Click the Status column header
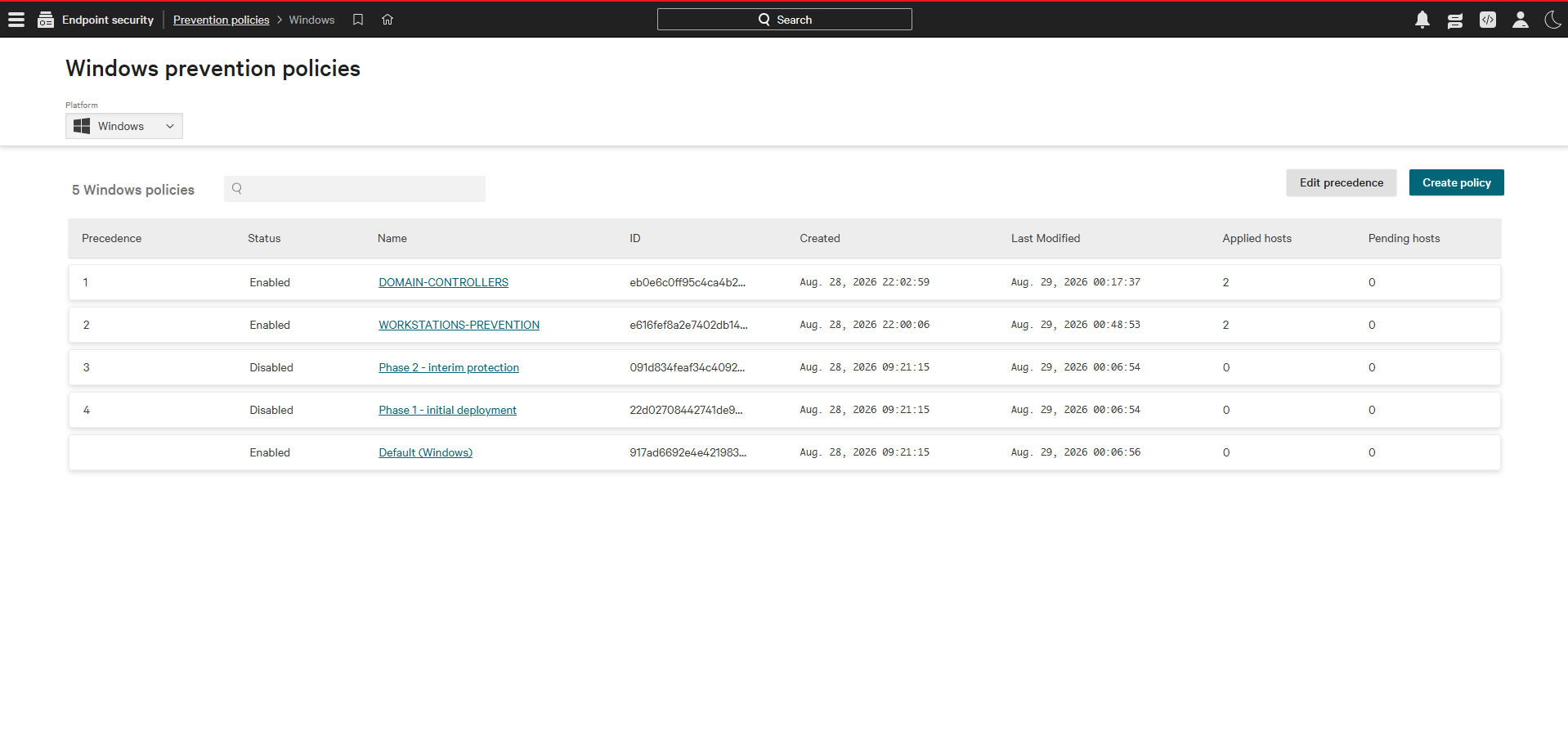Screen dimensions: 1568x737 click(264, 238)
